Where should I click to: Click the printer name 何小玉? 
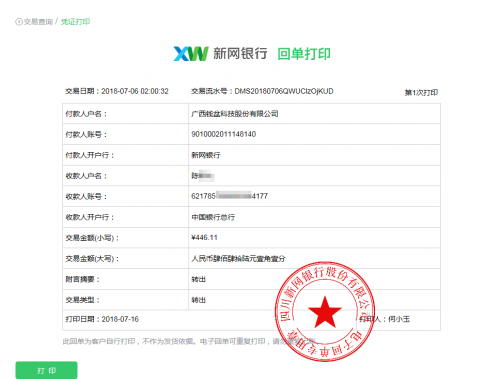(399, 319)
